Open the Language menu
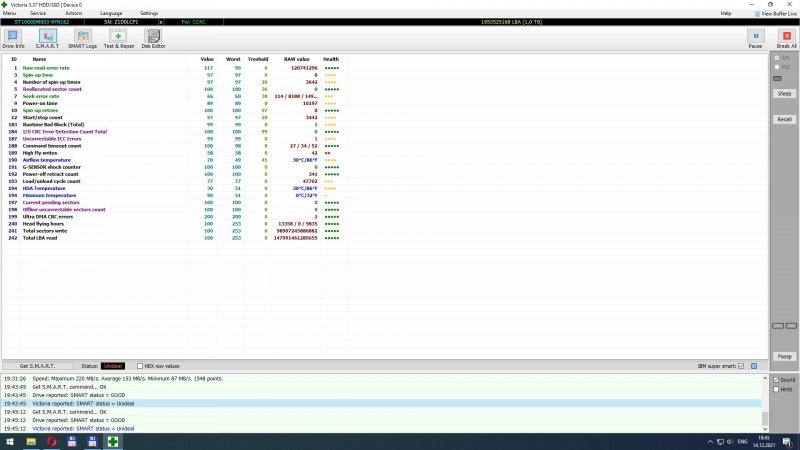Screen dimensions: 800x450 coord(112,13)
